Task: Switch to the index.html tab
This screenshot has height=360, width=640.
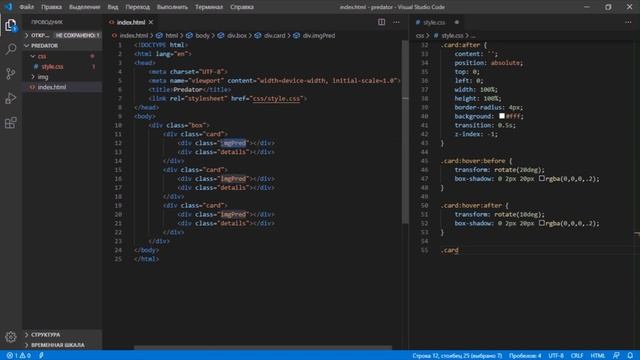Action: pos(131,22)
